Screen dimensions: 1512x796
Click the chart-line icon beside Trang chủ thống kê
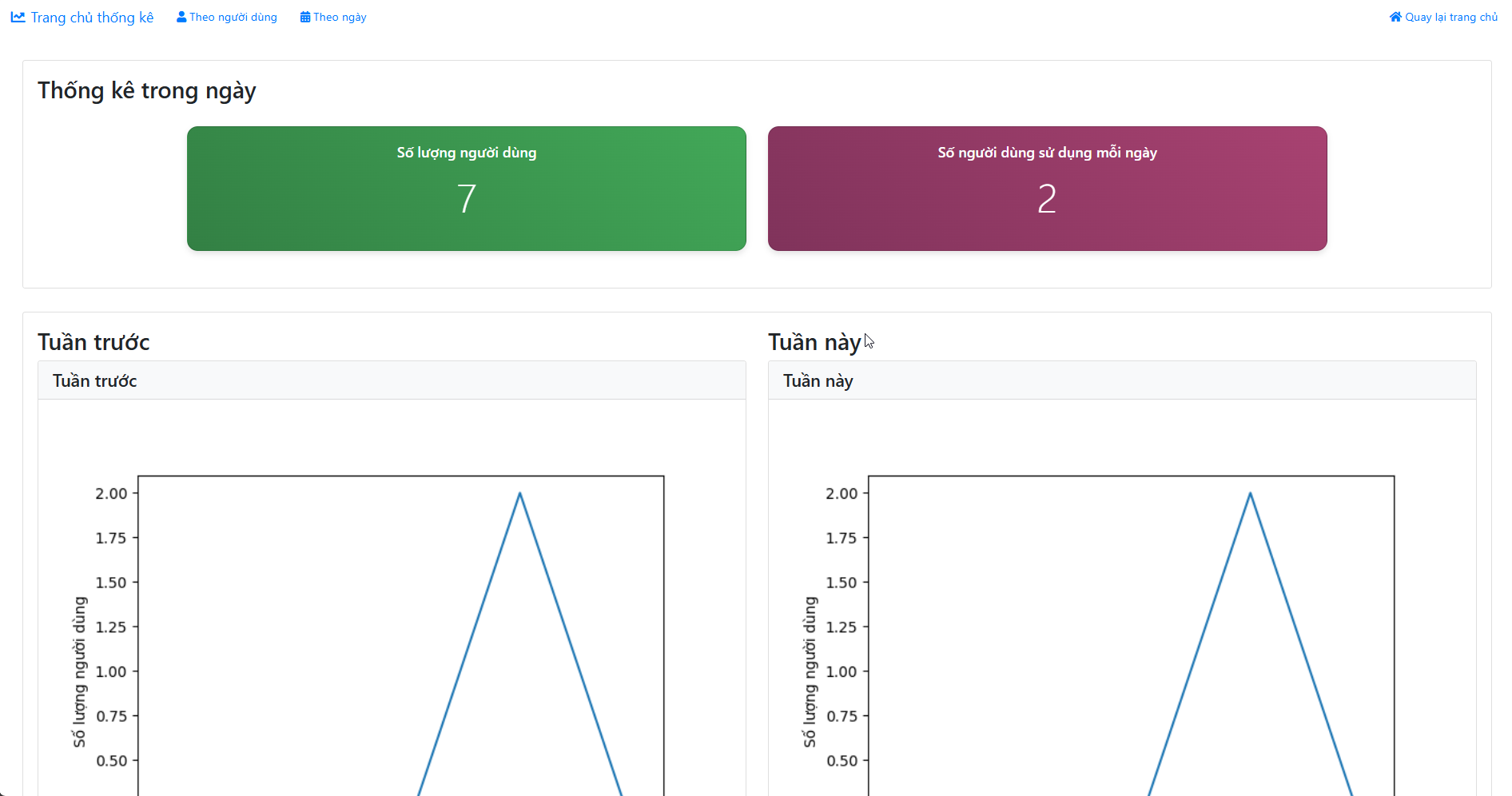pos(18,17)
